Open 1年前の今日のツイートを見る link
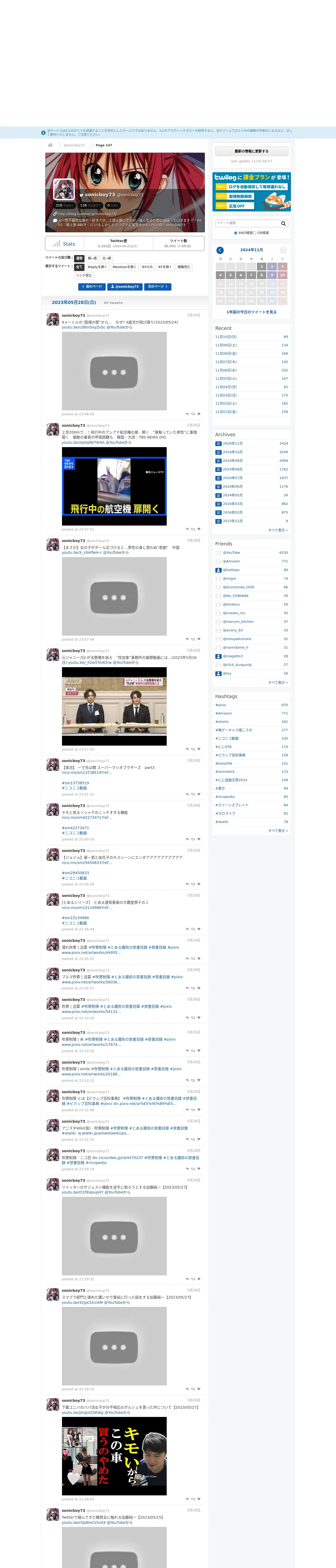This screenshot has width=336, height=1568. 251,312
